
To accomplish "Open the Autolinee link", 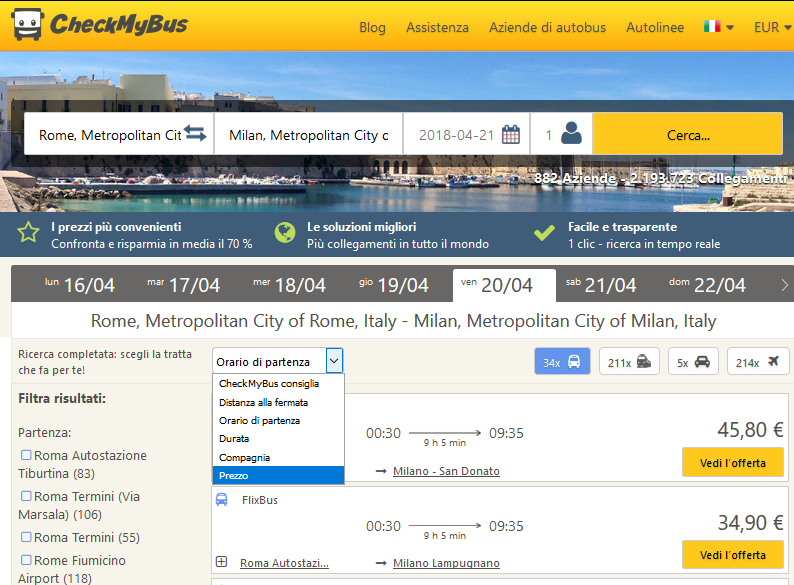I will point(655,27).
